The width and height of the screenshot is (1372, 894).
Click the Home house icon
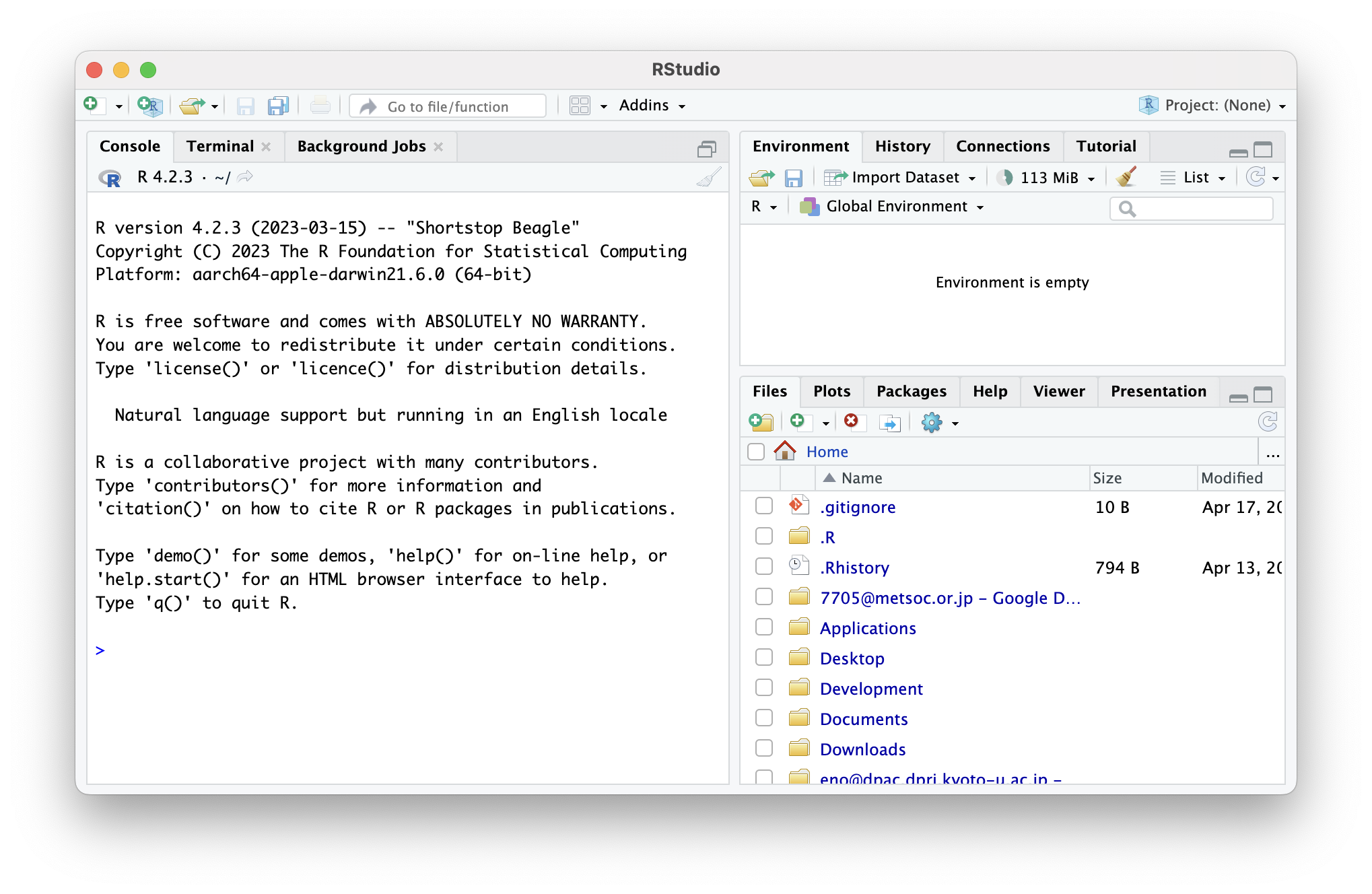[785, 451]
